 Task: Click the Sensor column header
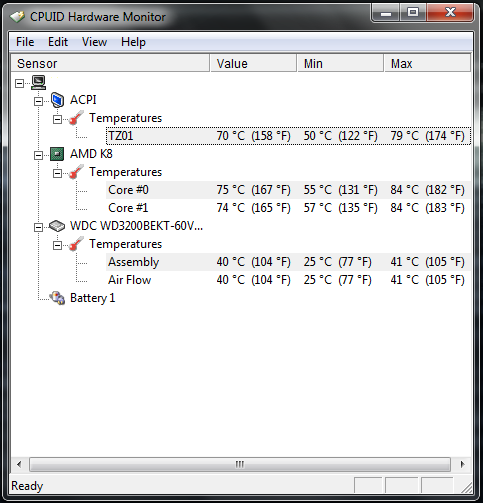pyautogui.click(x=110, y=63)
